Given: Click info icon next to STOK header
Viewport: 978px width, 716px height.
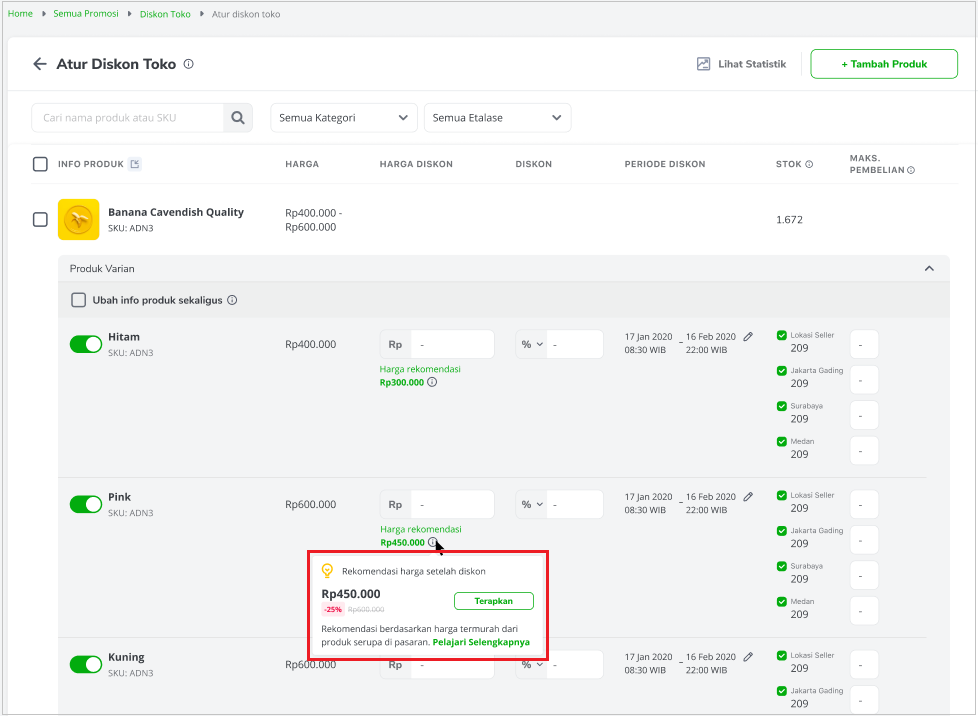Looking at the screenshot, I should point(809,164).
